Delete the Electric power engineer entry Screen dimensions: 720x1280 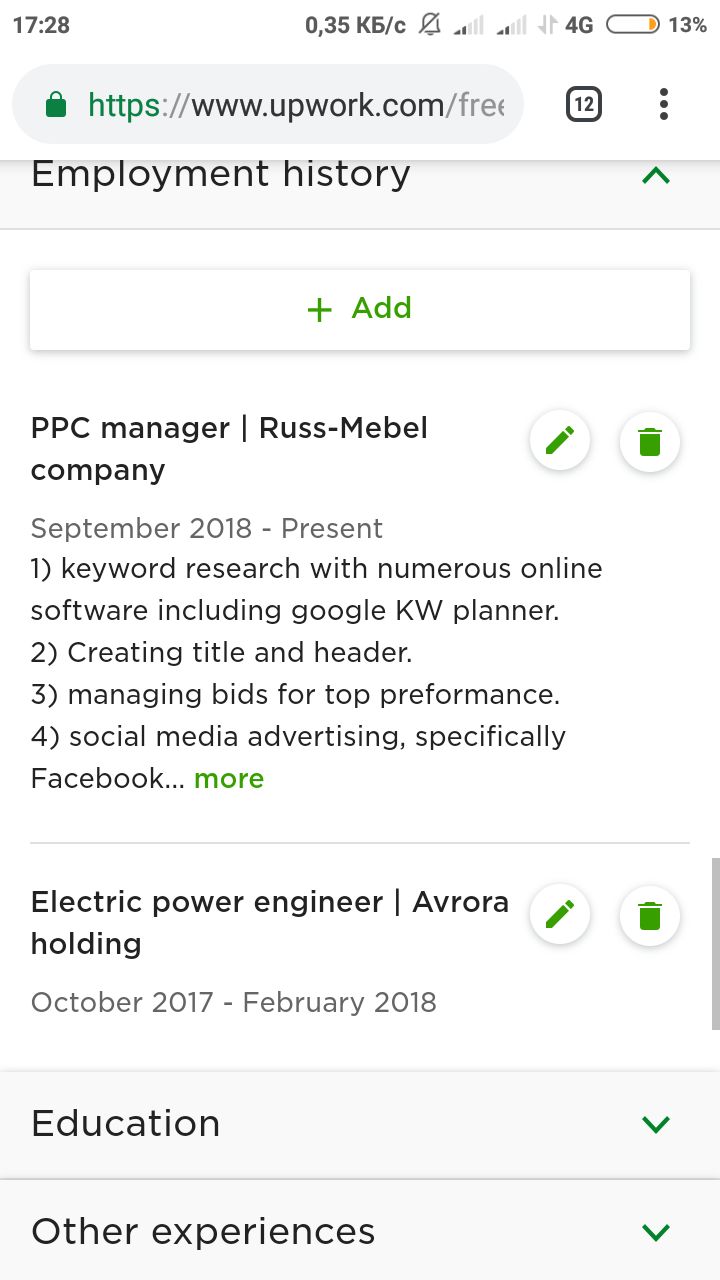click(650, 914)
